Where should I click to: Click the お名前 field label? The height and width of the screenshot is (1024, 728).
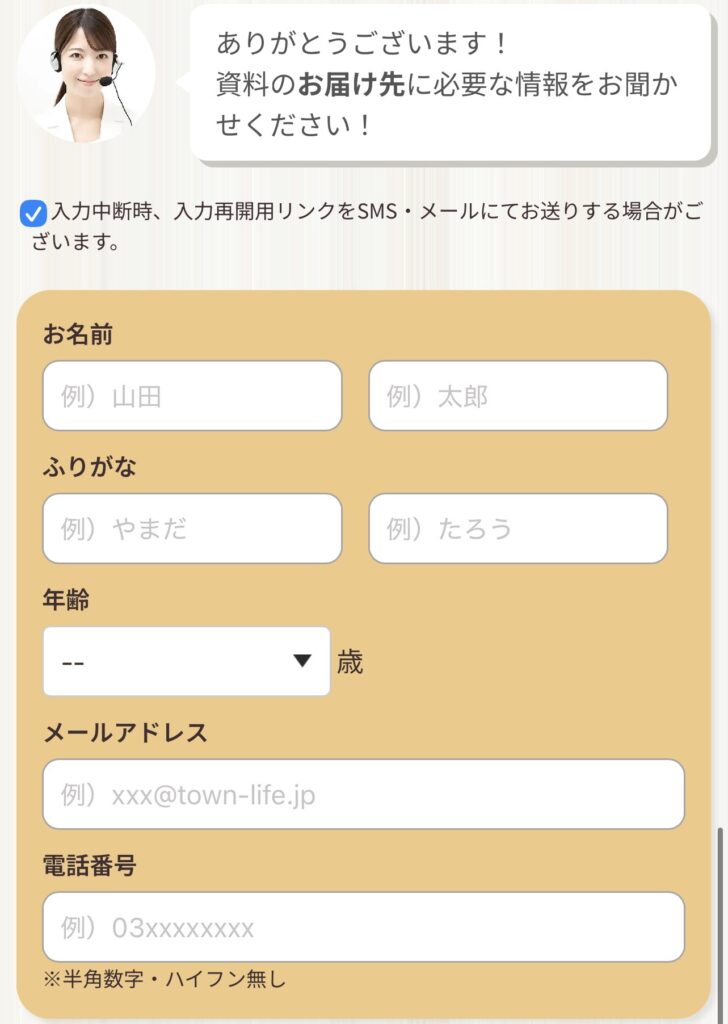(x=78, y=335)
